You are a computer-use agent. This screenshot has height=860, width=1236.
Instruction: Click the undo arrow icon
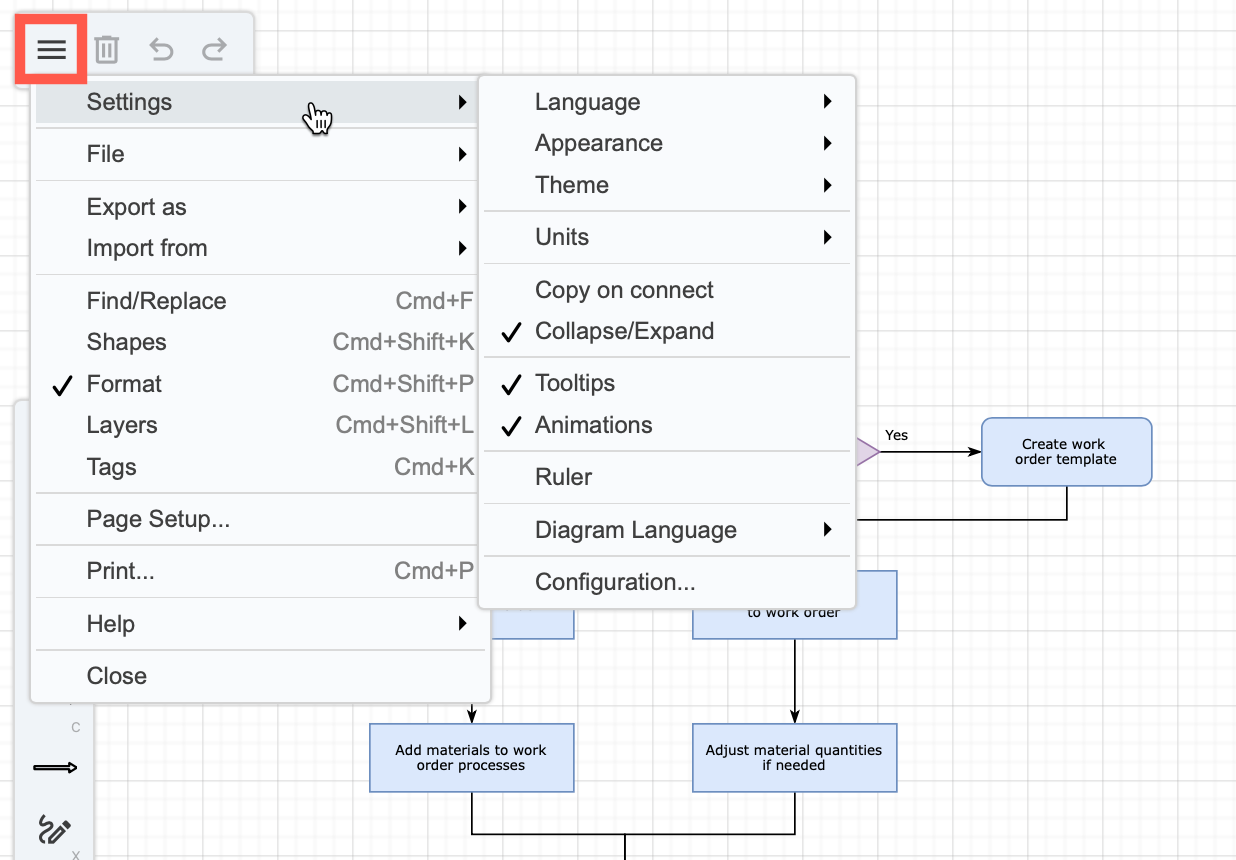(x=160, y=48)
